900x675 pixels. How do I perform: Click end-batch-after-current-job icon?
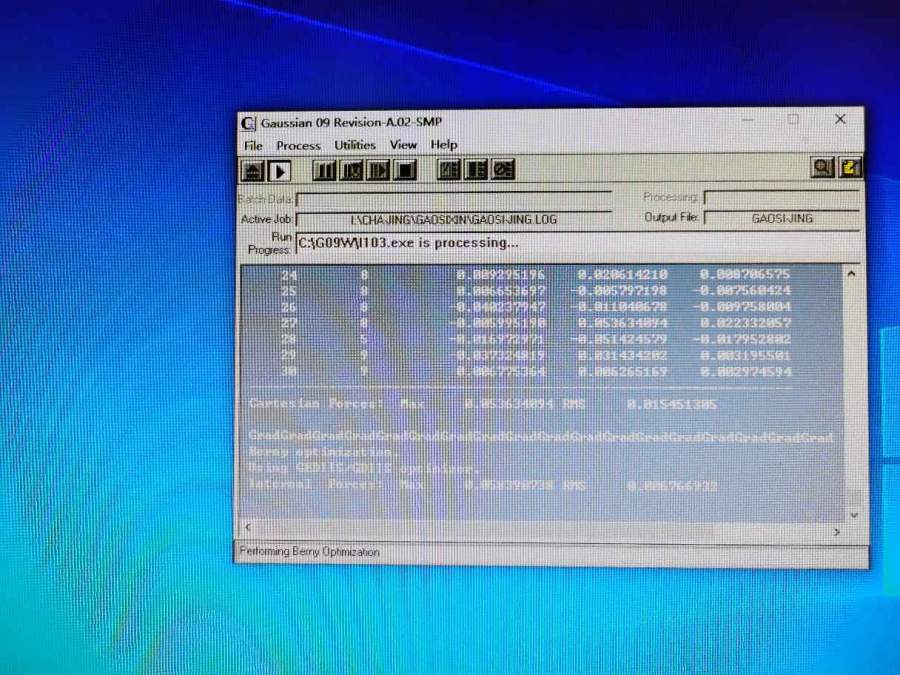[476, 170]
